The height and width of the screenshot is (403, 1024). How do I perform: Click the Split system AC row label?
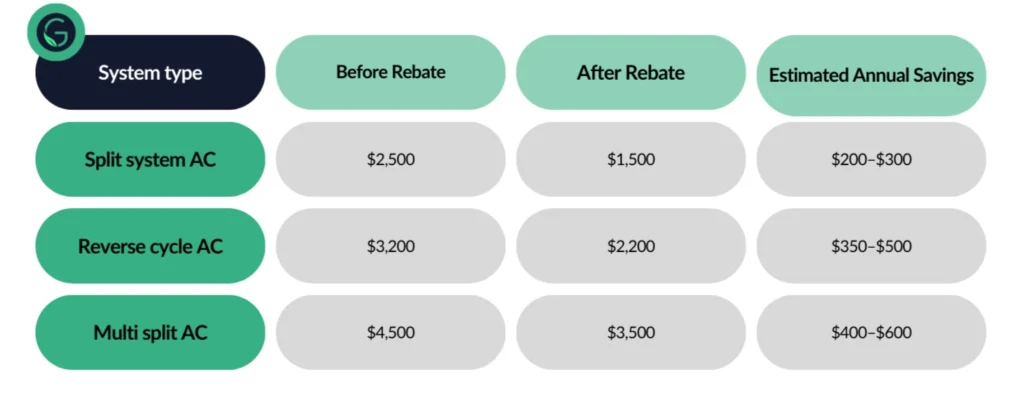pyautogui.click(x=150, y=159)
